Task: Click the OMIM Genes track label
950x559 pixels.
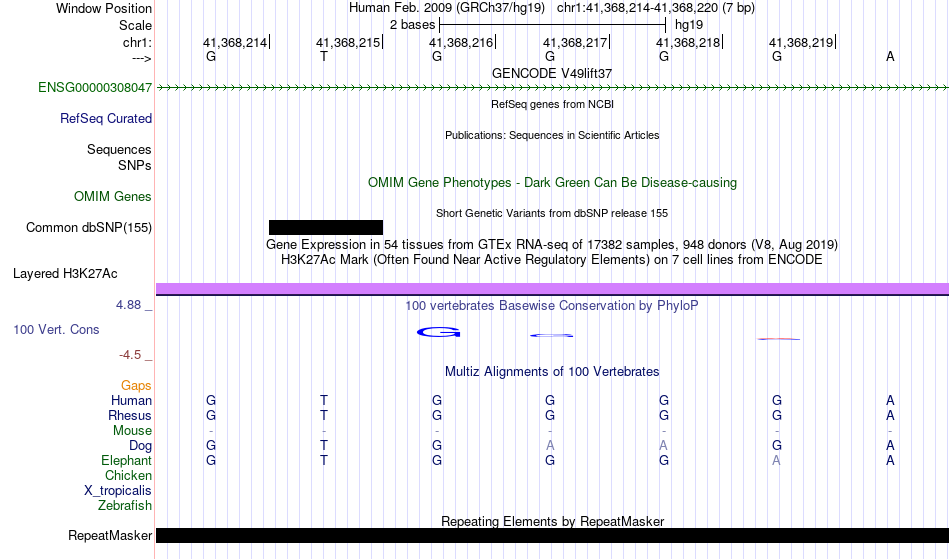Action: [x=112, y=197]
